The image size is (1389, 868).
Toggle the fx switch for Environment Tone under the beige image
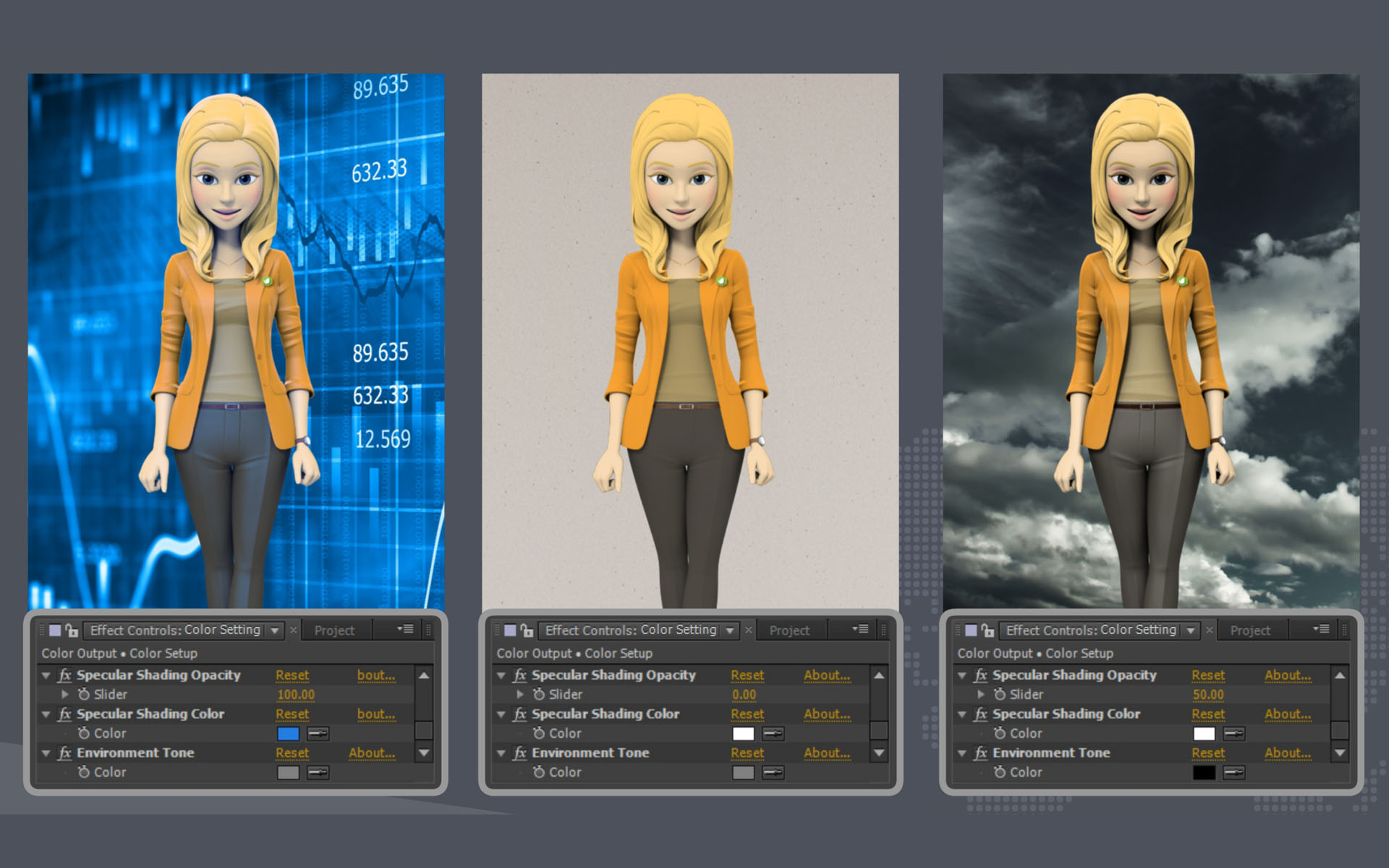tap(520, 753)
